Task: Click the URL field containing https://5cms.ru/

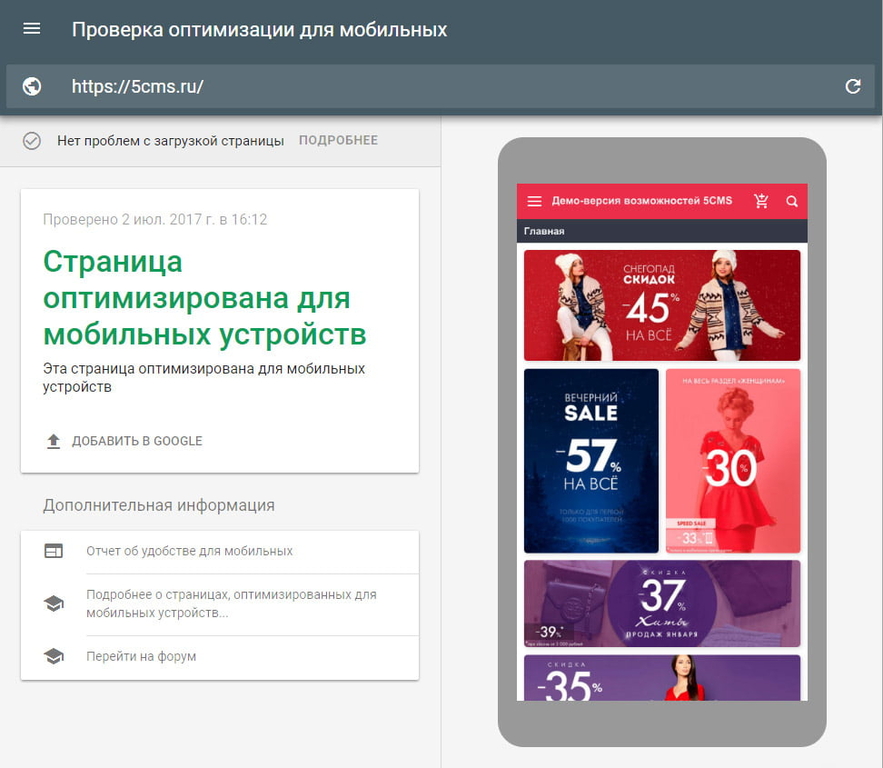Action: (440, 86)
